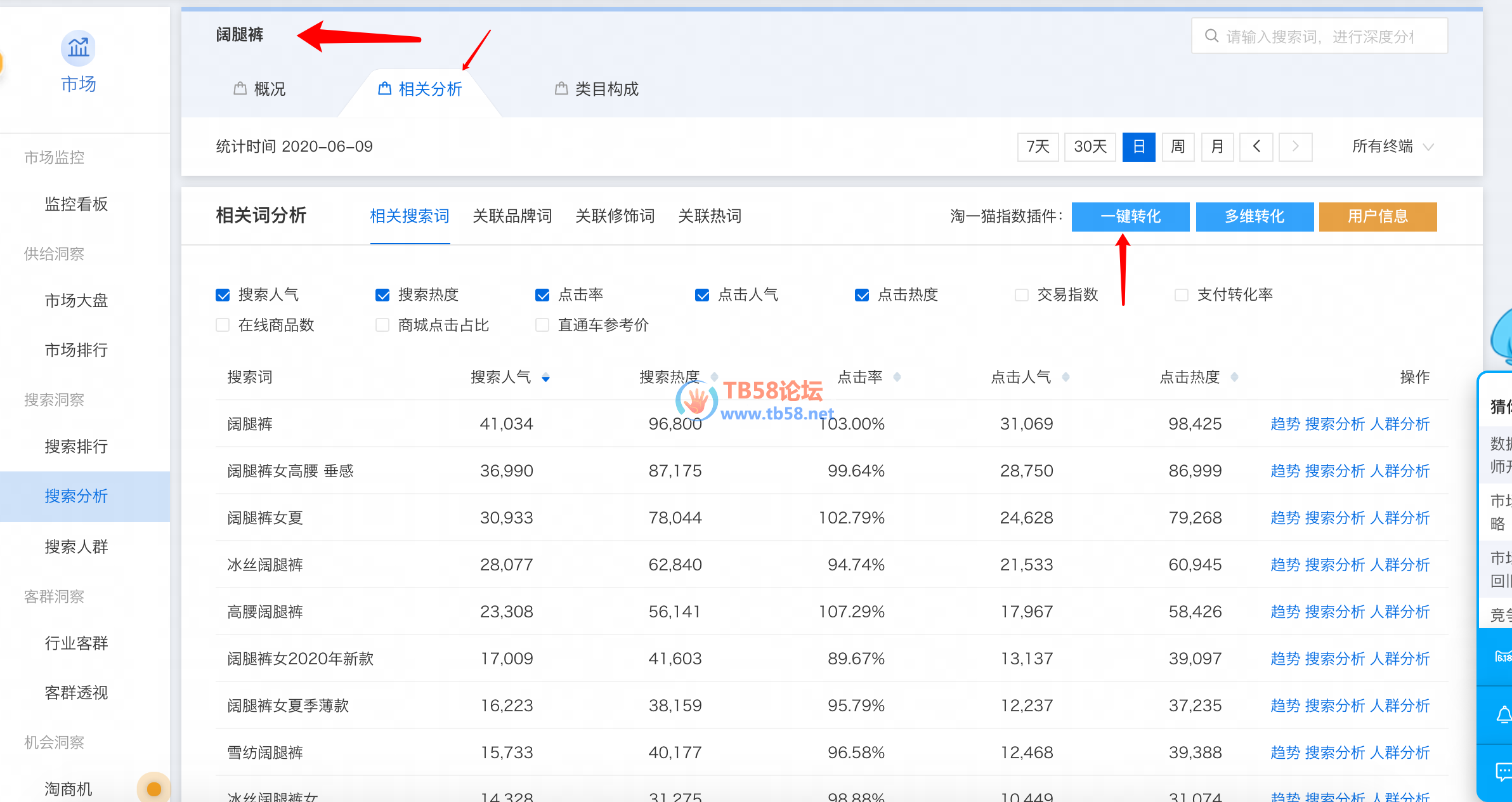Select the 30天 time range
Viewport: 1512px width, 802px height.
click(x=1090, y=147)
